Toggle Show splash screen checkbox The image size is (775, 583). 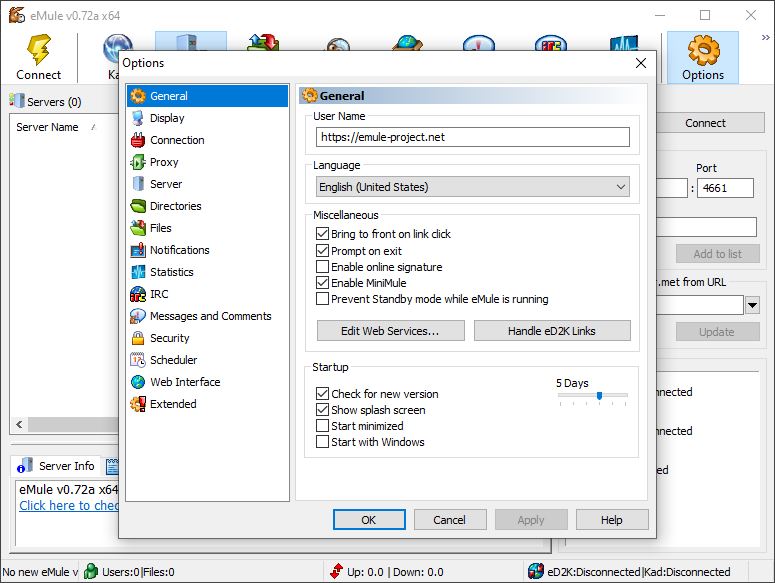(322, 410)
